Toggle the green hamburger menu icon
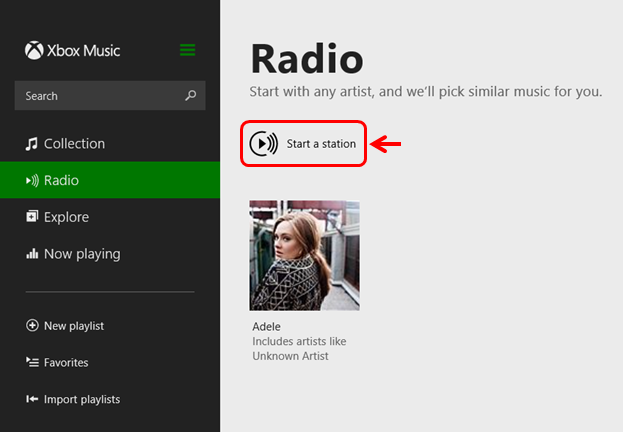 pyautogui.click(x=188, y=50)
